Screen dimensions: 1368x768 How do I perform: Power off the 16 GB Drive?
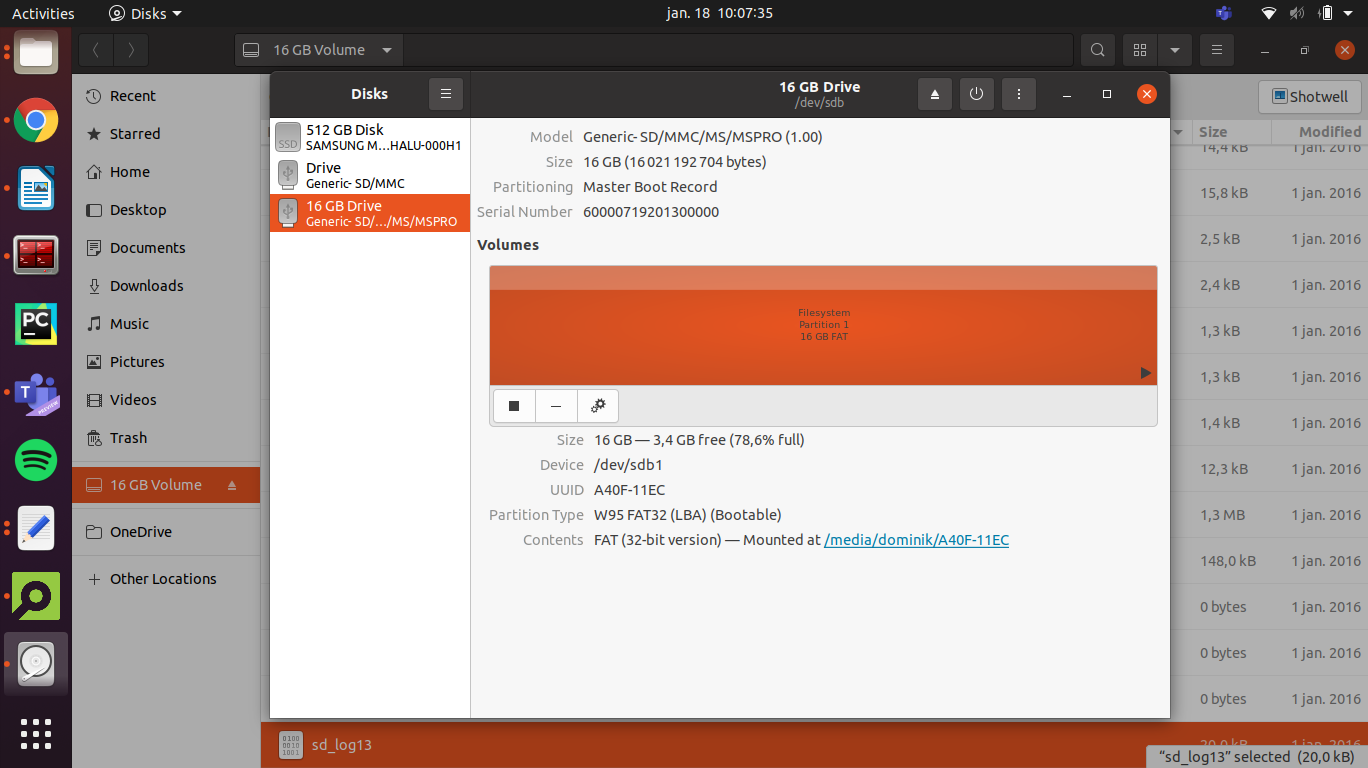click(976, 94)
